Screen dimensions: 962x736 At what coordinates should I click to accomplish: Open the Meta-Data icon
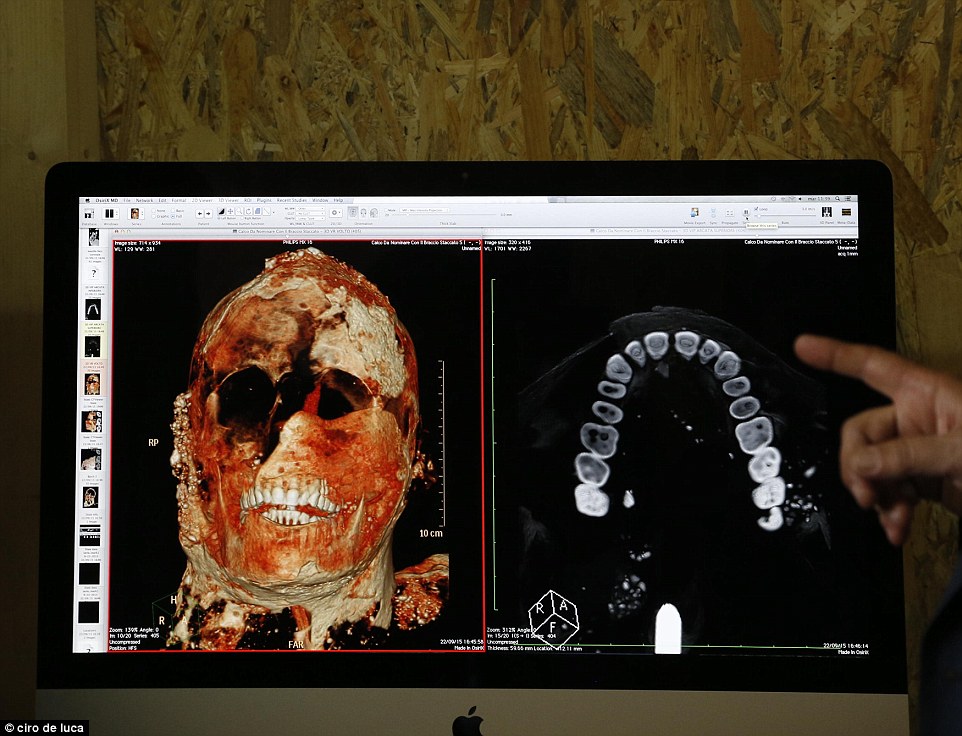pos(846,212)
